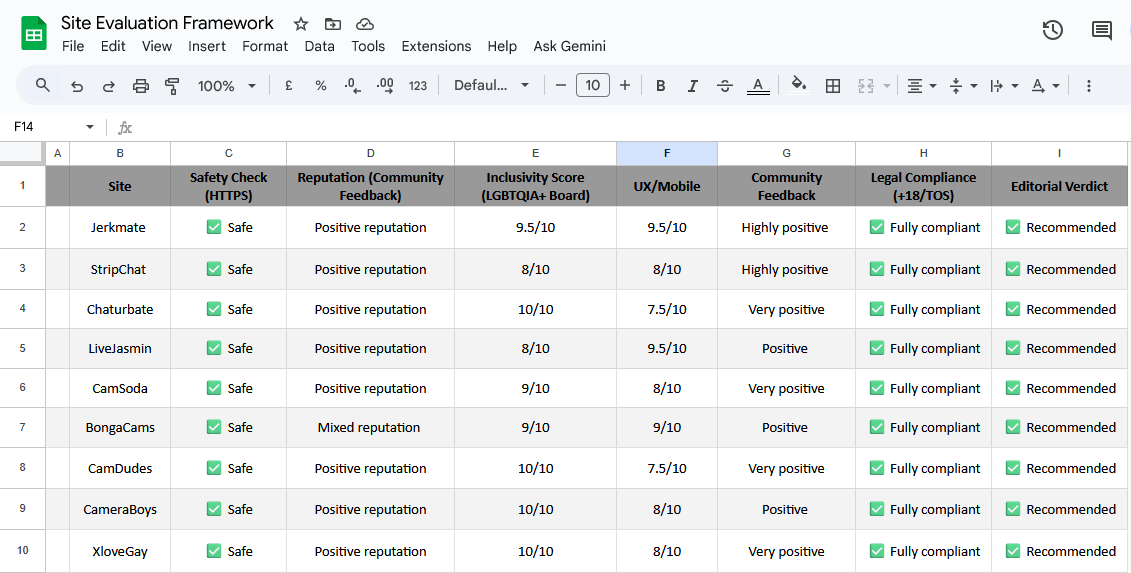
Task: Increase the font size
Action: (x=625, y=86)
